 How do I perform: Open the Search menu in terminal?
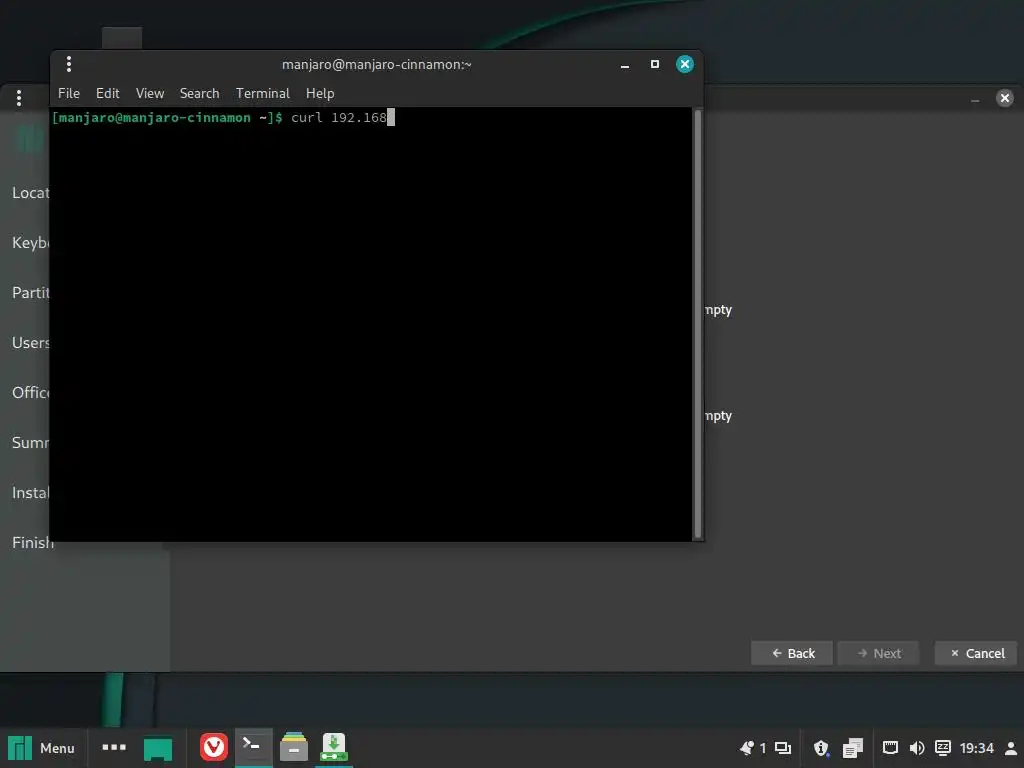[x=199, y=93]
